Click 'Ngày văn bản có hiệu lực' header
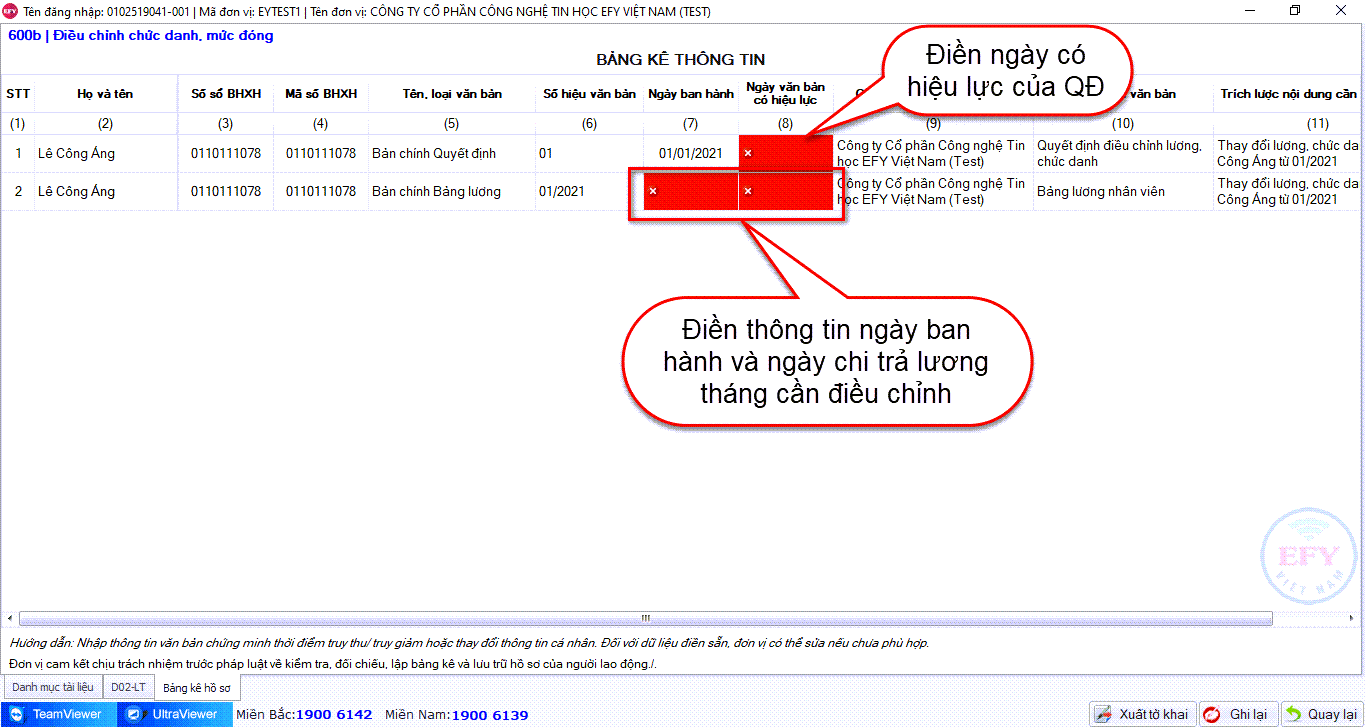 coord(786,94)
